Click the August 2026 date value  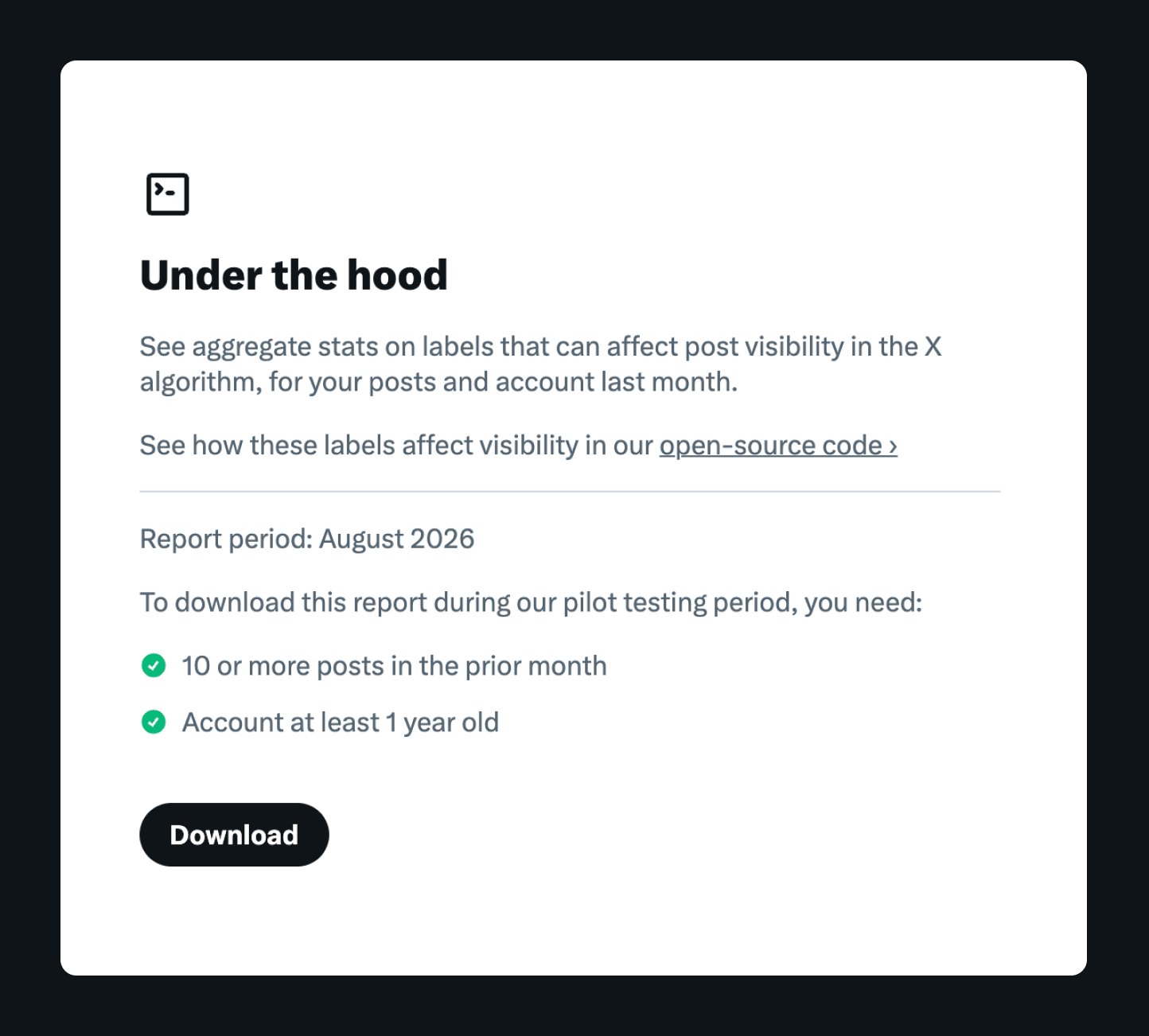coord(397,539)
